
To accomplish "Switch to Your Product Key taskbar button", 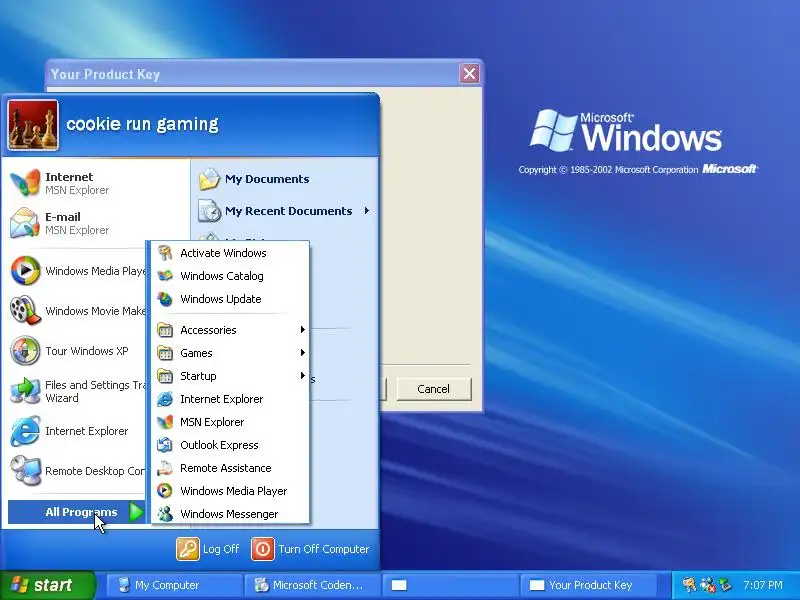I will pos(588,585).
